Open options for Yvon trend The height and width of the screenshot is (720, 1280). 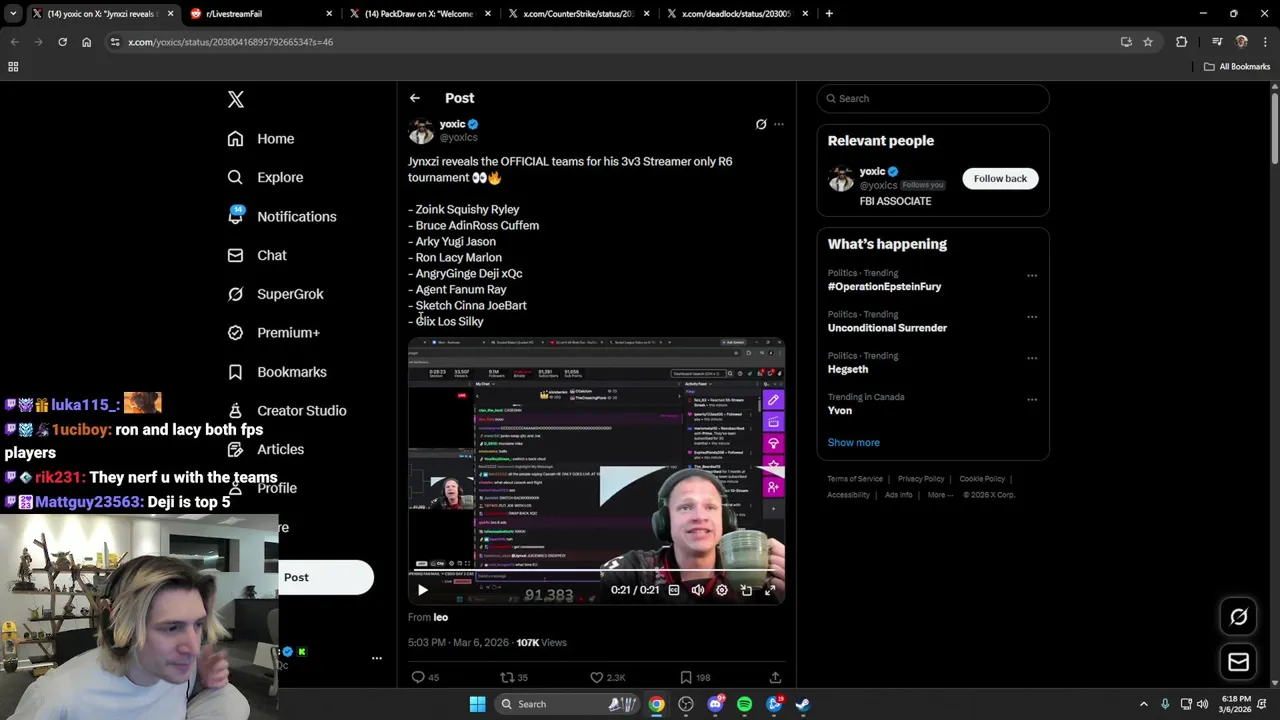click(1032, 399)
